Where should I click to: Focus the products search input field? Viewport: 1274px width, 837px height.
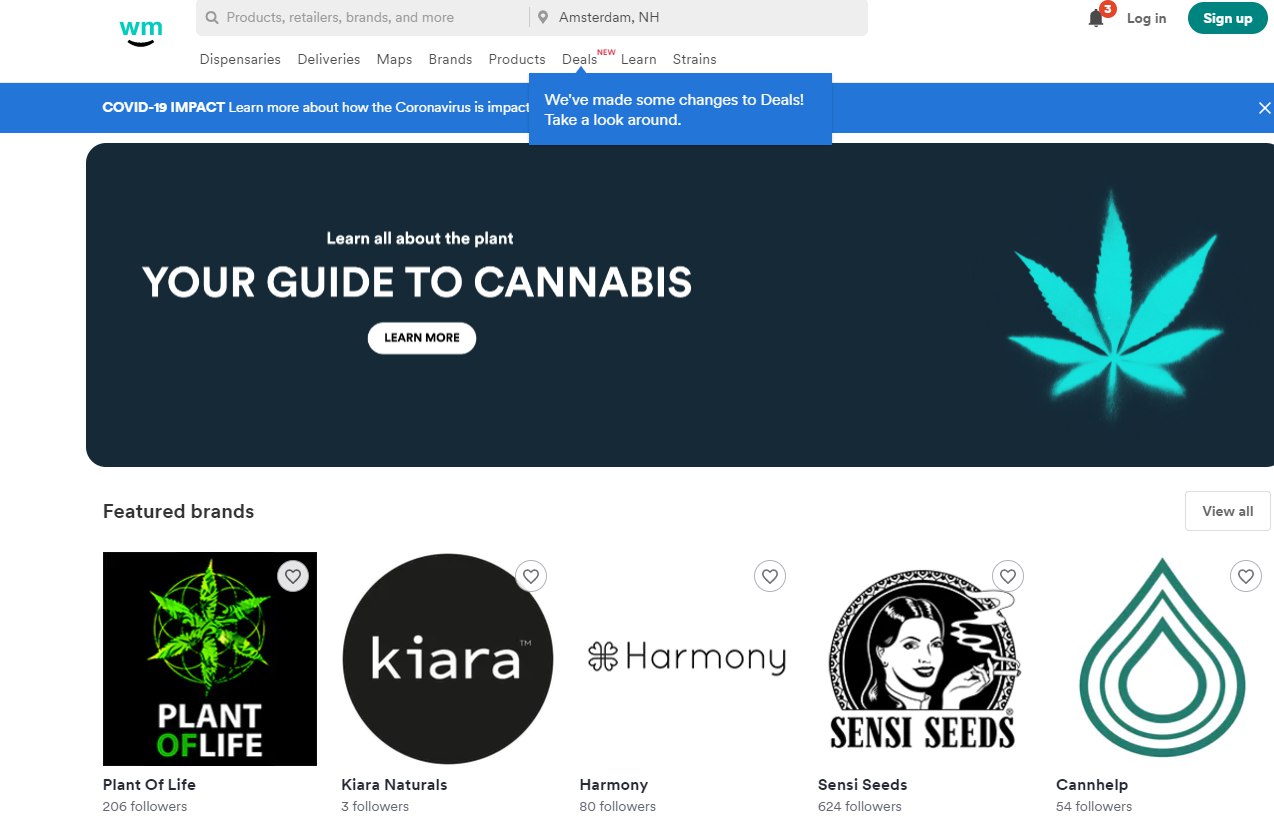point(363,18)
